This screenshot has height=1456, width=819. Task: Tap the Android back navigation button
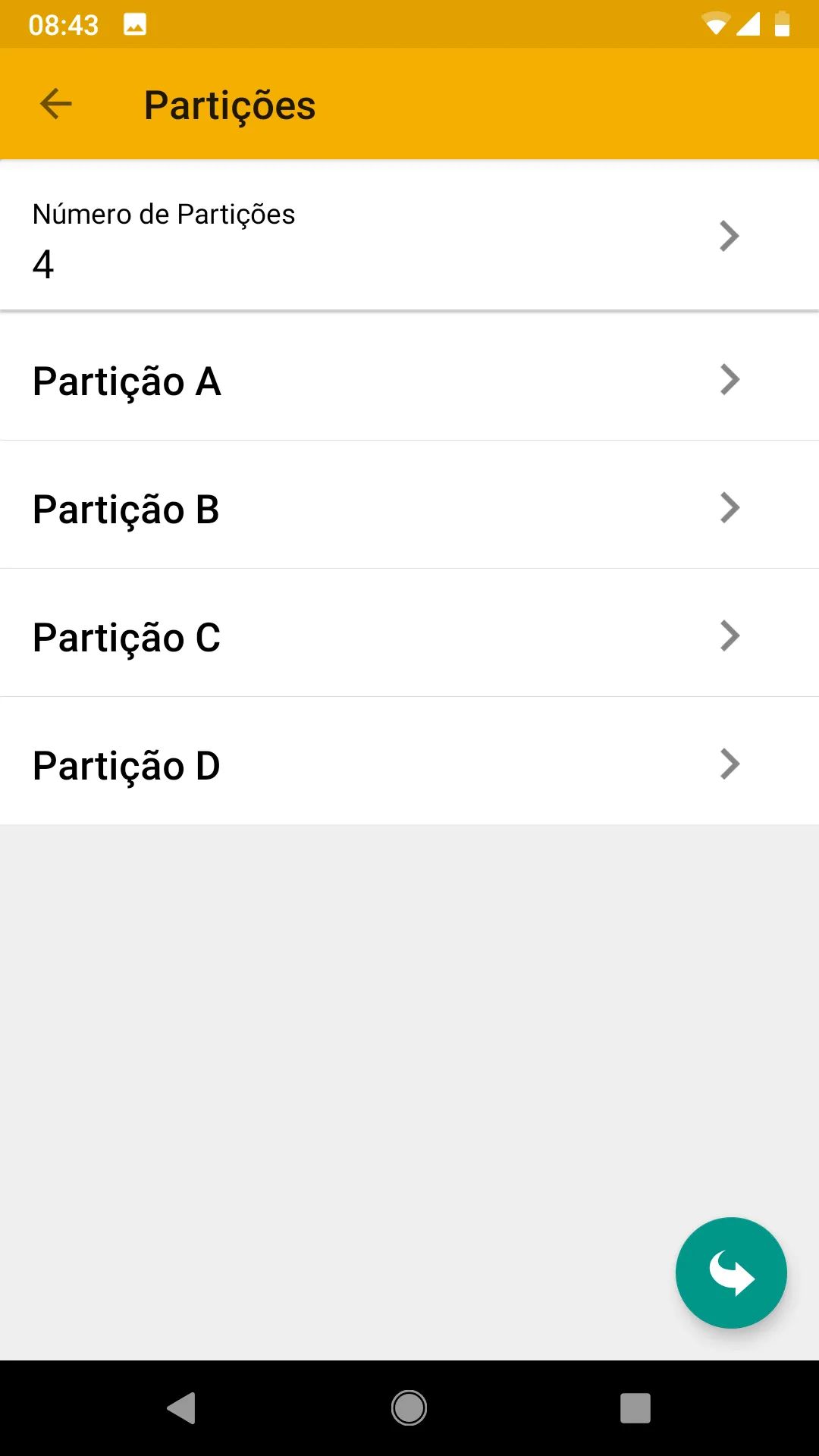[181, 1408]
